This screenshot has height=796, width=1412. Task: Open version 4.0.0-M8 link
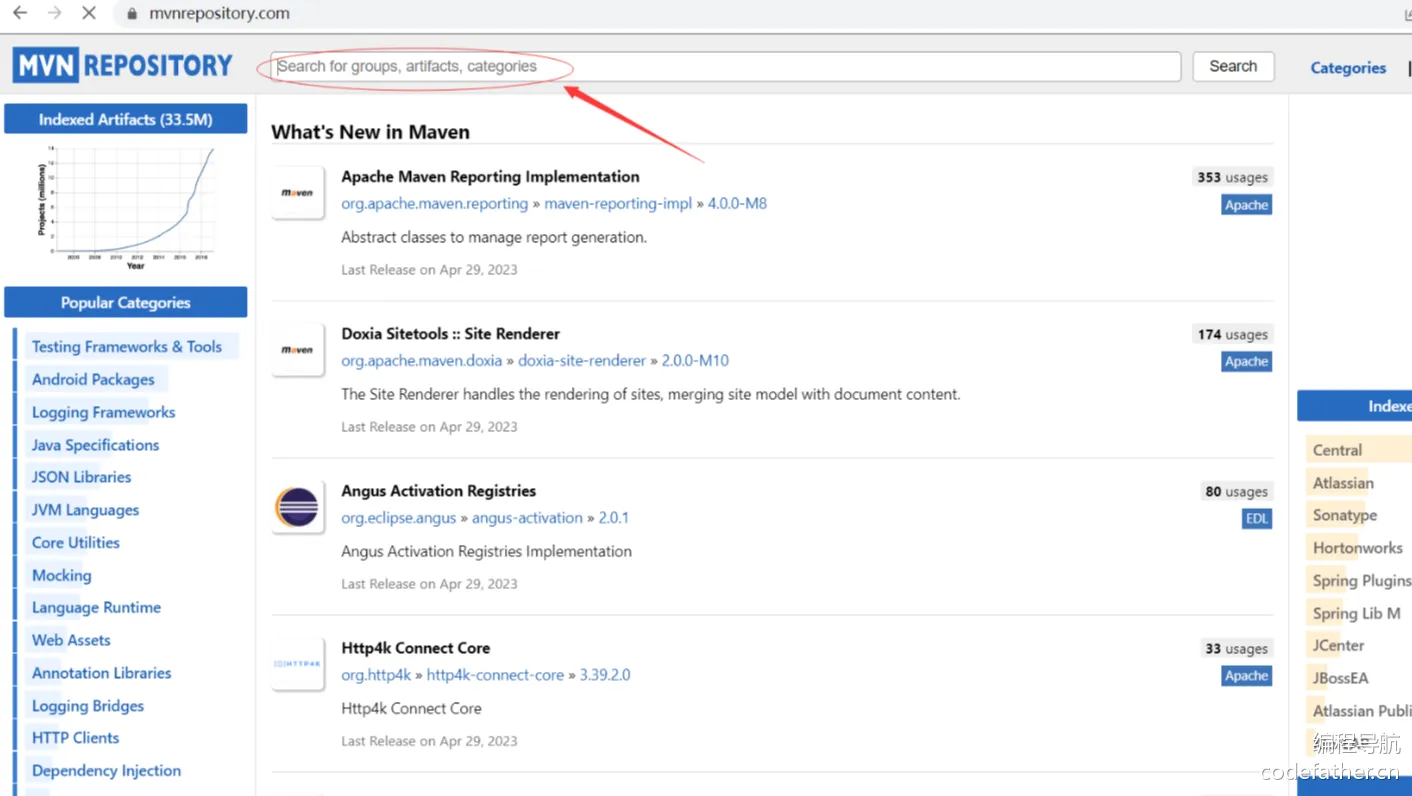pos(737,204)
